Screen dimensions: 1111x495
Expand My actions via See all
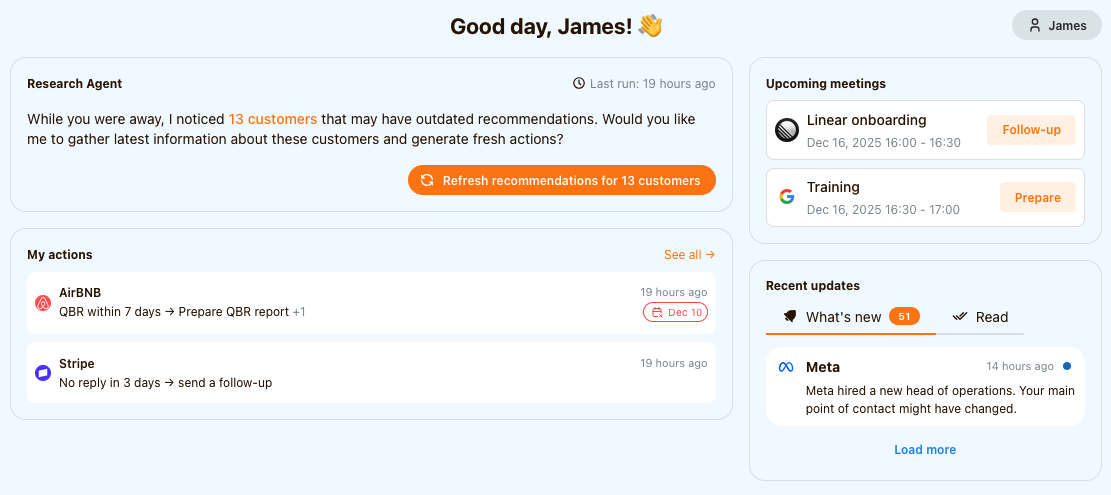click(x=689, y=255)
